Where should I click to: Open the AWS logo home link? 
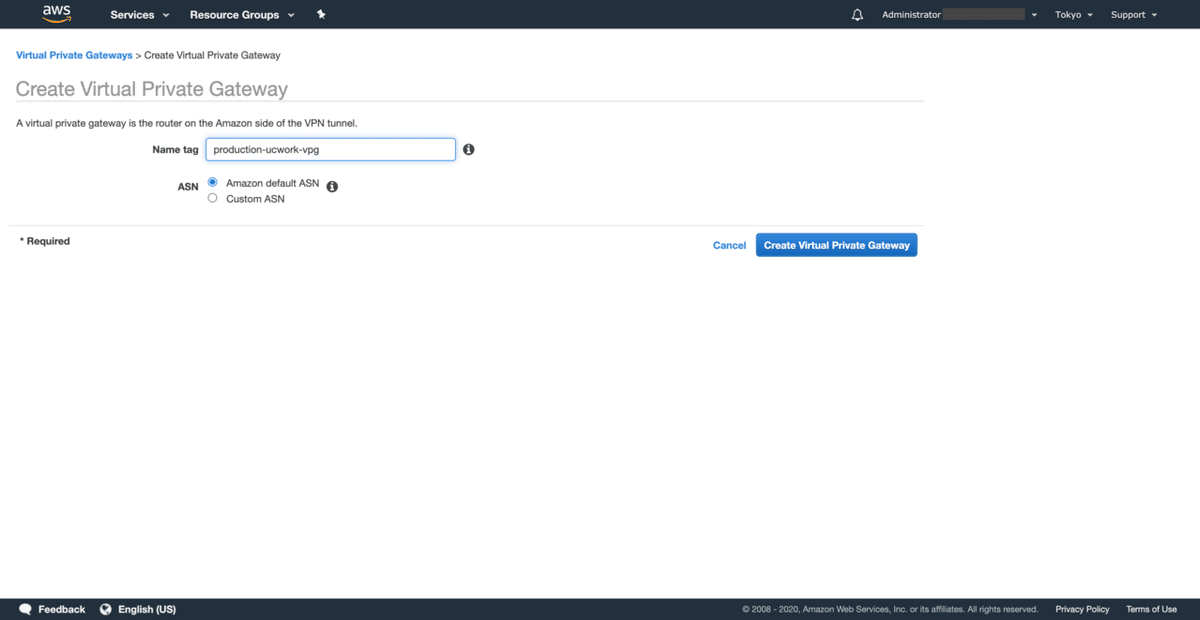pos(56,14)
